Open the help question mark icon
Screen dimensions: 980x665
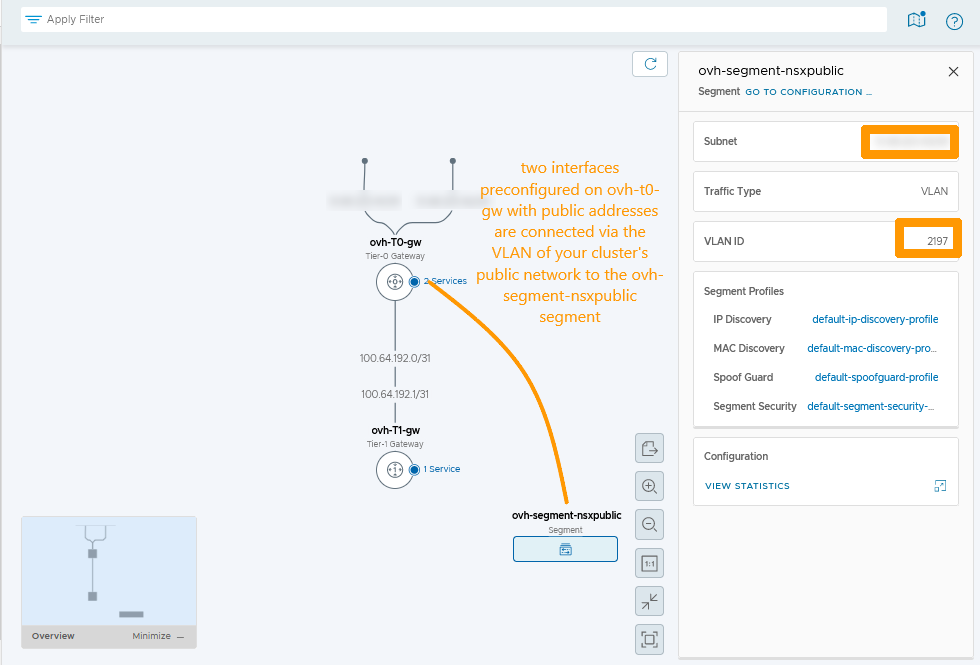[x=954, y=21]
